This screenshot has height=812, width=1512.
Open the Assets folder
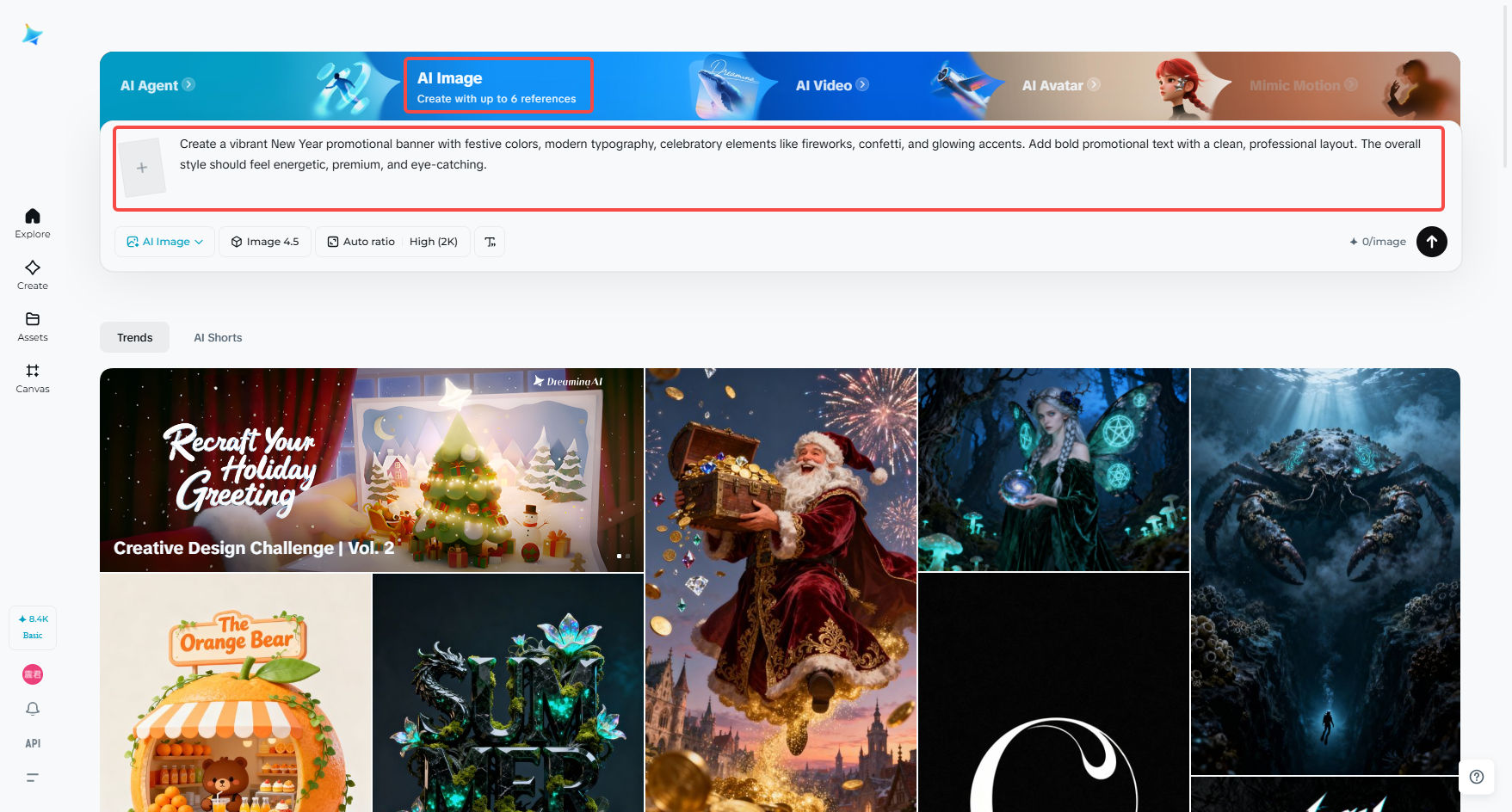pos(33,326)
